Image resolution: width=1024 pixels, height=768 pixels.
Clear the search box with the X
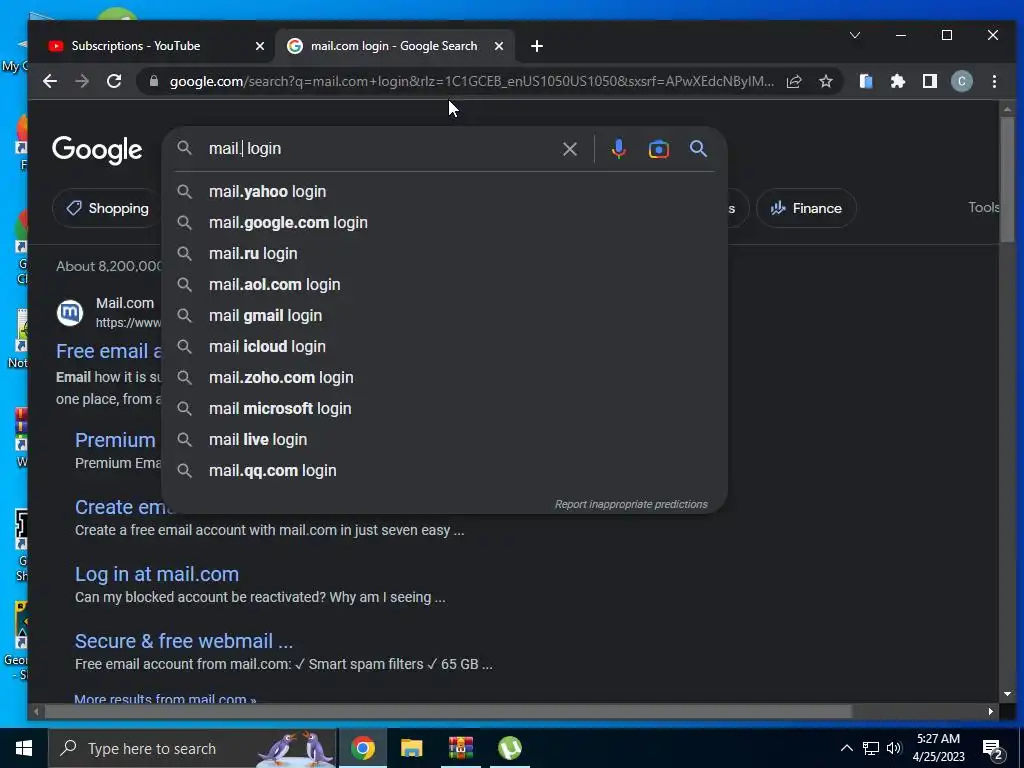click(x=569, y=149)
